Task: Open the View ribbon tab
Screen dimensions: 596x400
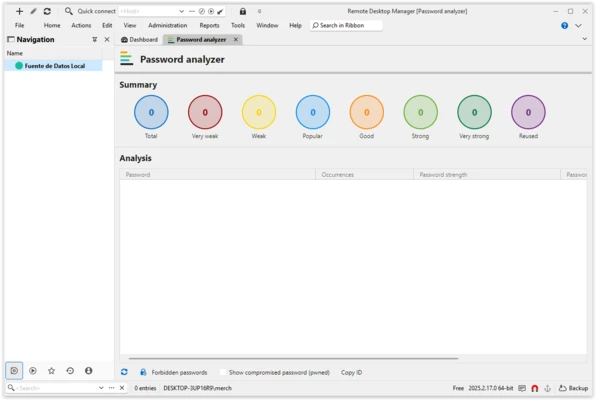Action: pyautogui.click(x=130, y=25)
